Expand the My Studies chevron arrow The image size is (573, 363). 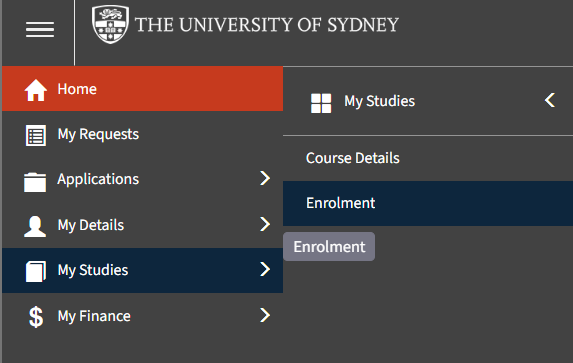[265, 269]
